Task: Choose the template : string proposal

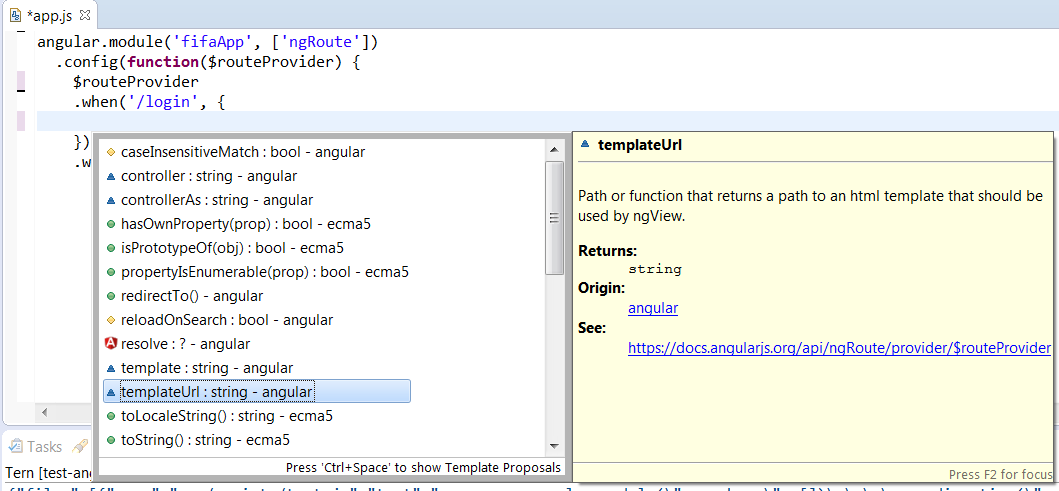Action: click(207, 368)
